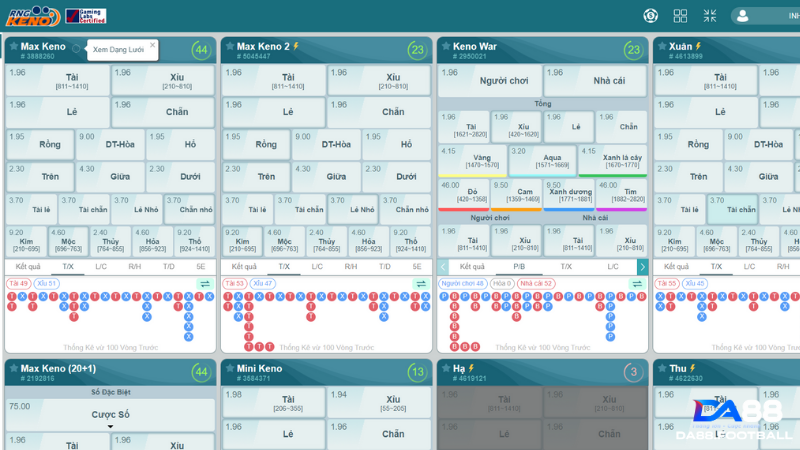The image size is (800, 450).
Task: Star the Mini Keno game
Action: pyautogui.click(x=229, y=369)
